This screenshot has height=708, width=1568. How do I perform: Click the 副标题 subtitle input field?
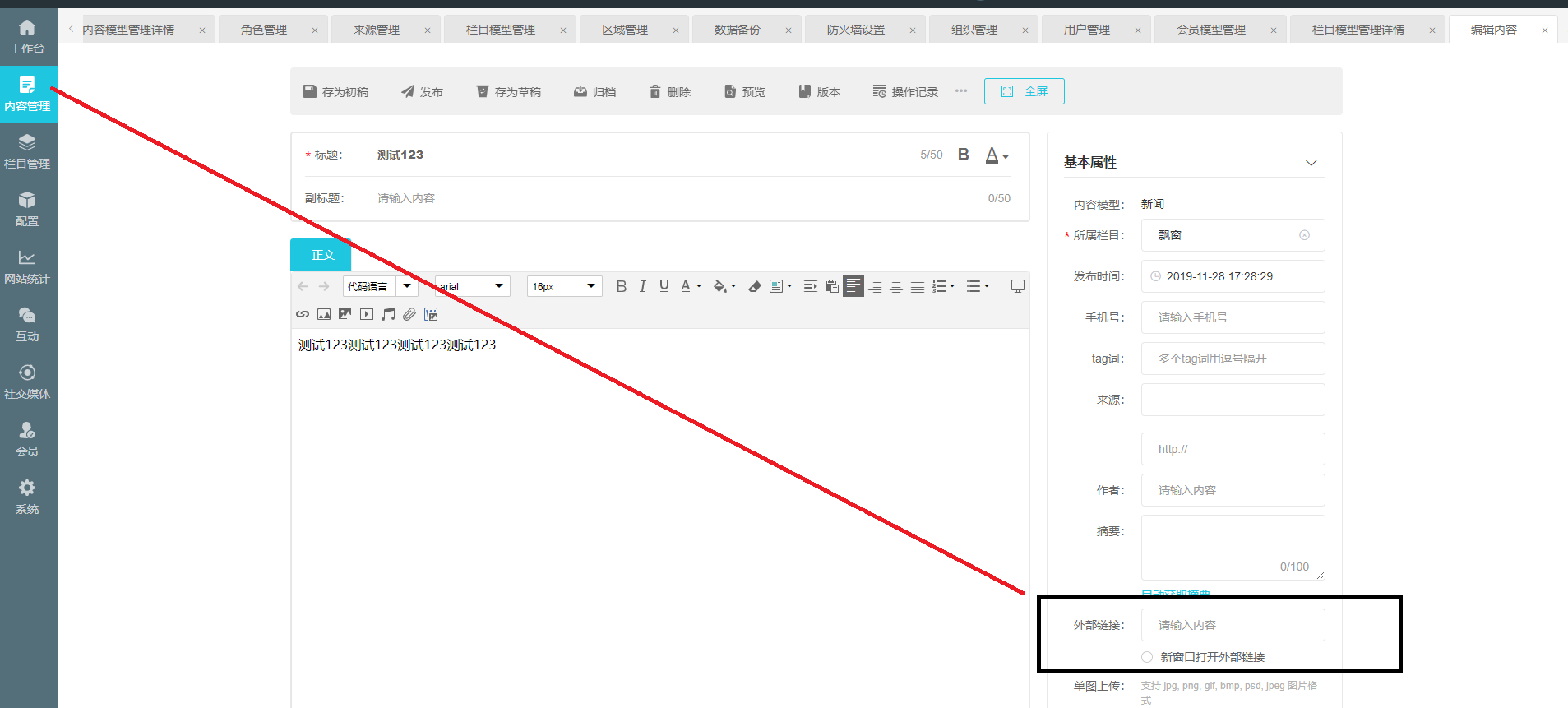point(674,198)
